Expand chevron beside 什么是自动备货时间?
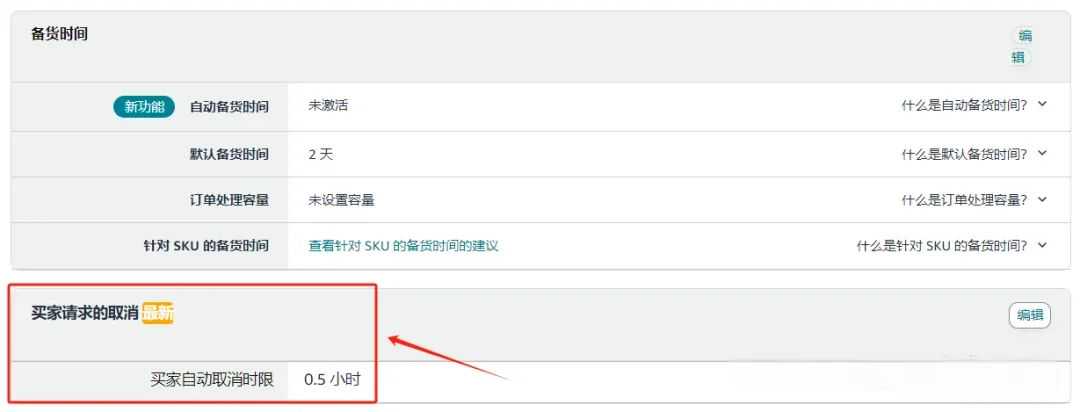1080x412 pixels. (x=1042, y=104)
